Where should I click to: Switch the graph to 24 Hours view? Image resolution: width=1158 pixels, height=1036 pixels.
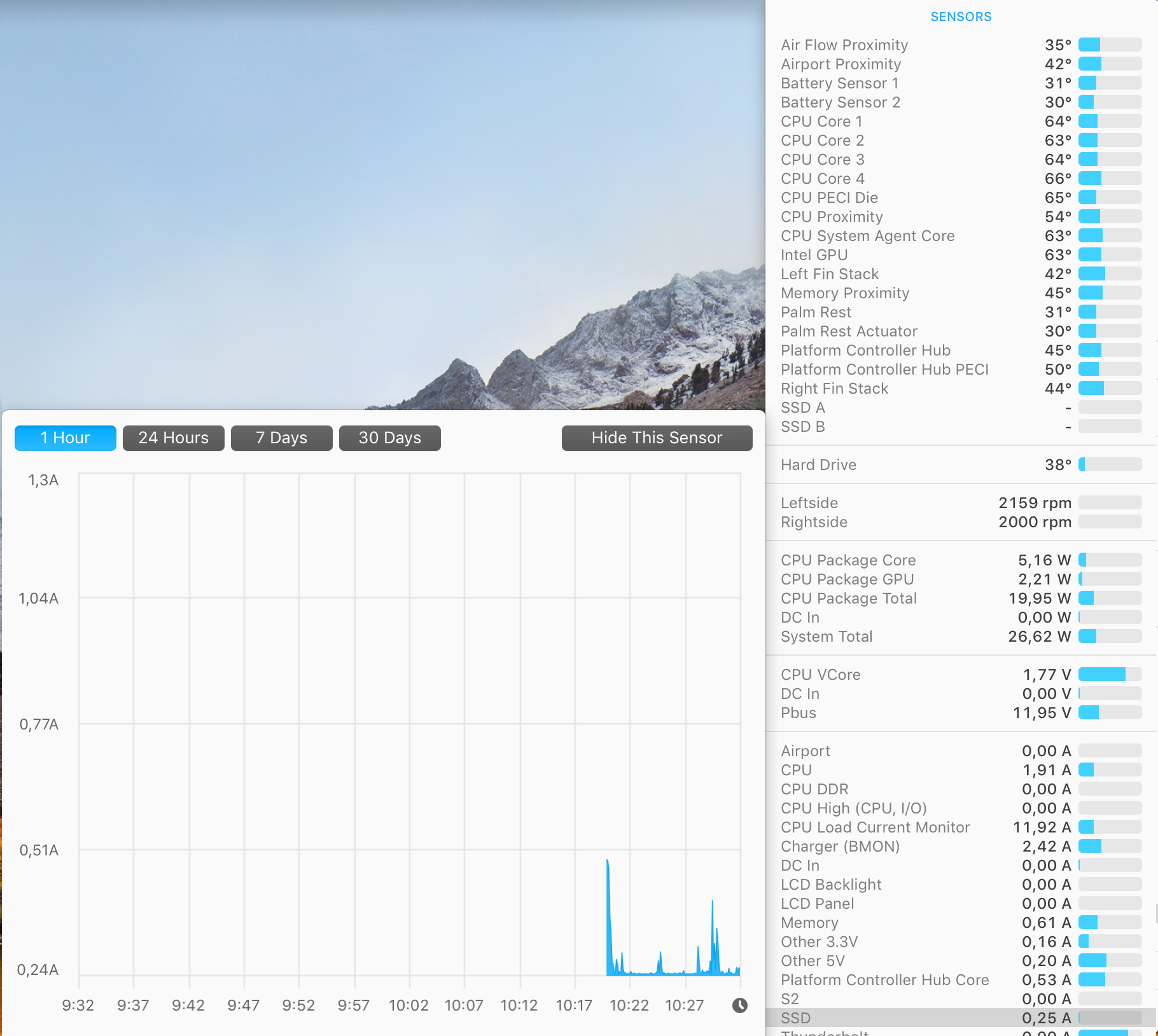tap(173, 438)
